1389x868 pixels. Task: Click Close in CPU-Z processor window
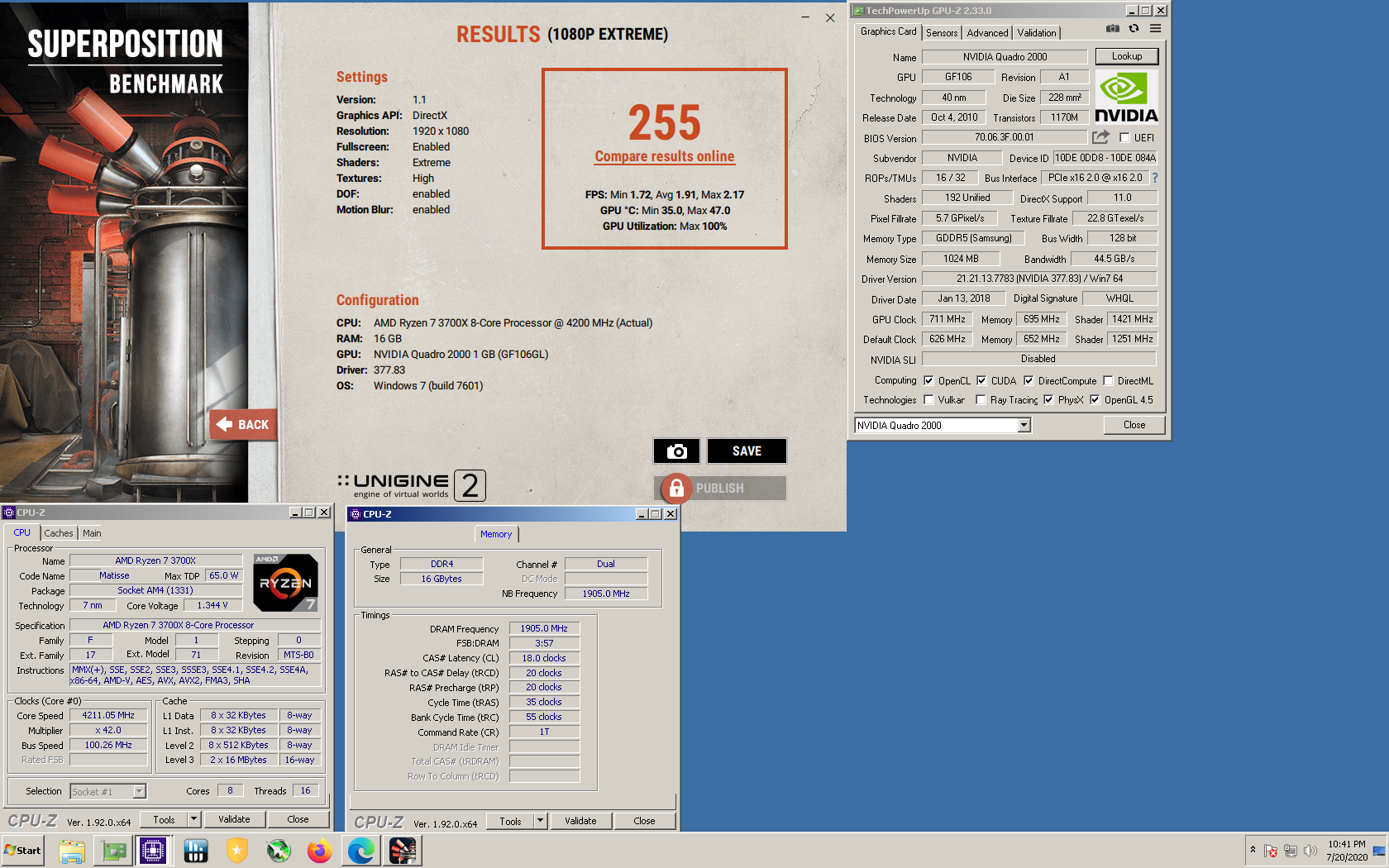tap(298, 819)
